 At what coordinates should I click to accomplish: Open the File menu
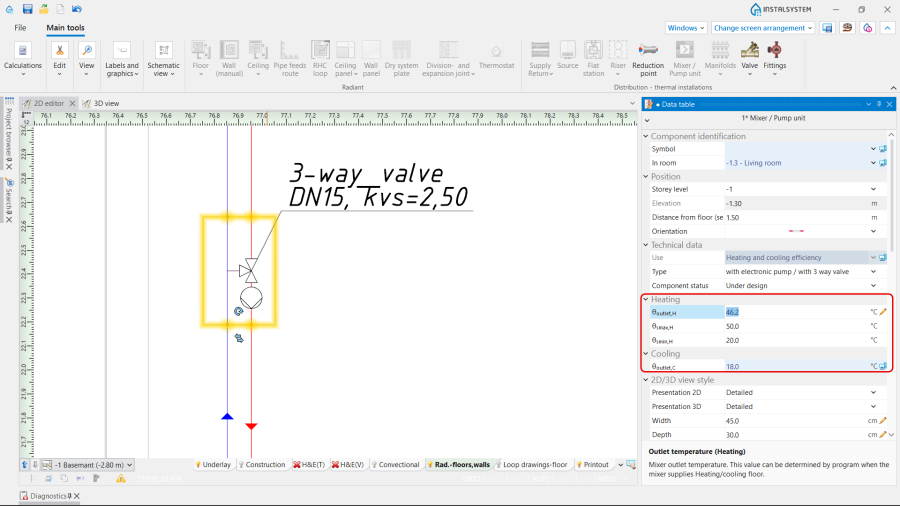(20, 28)
